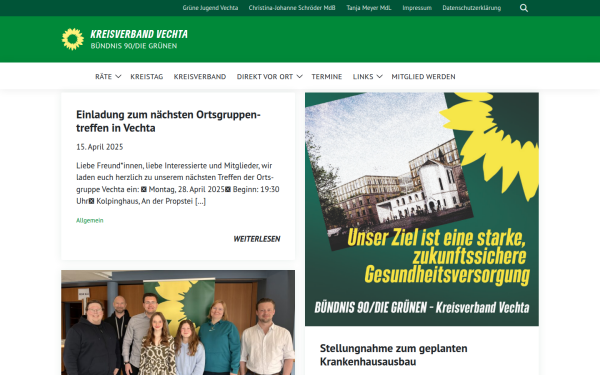600x375 pixels.
Task: Open the DIREKT VOR ORT menu item
Action: click(x=265, y=77)
